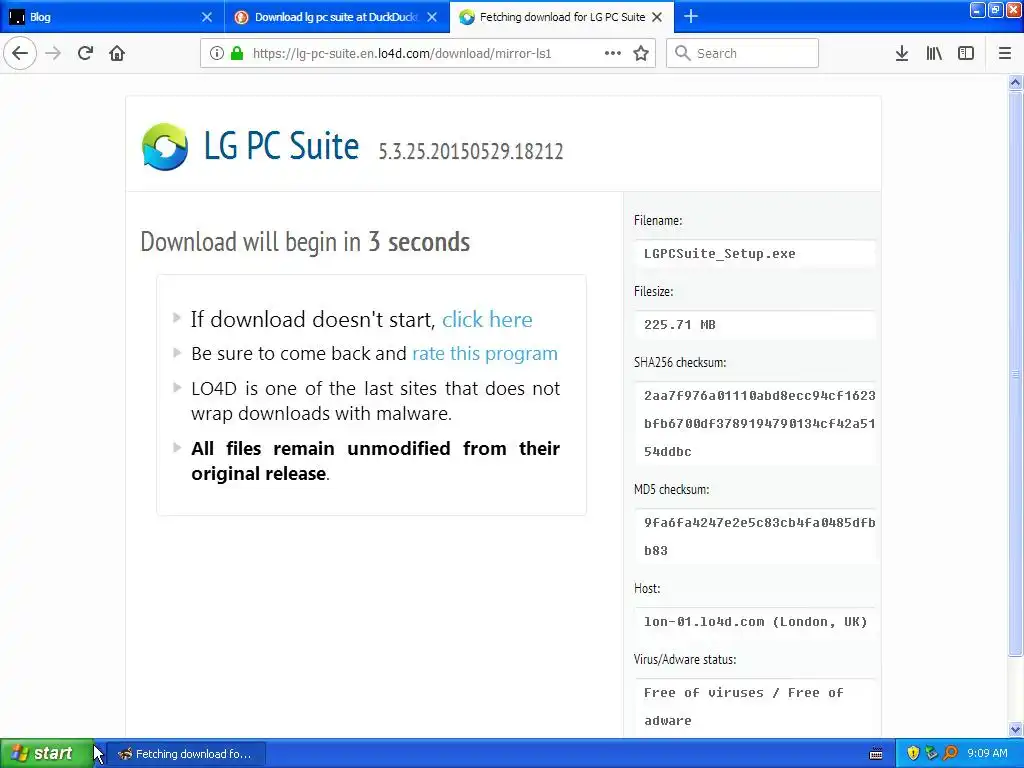Viewport: 1024px width, 768px height.
Task: Switch to Download lg pc suite DuckDuckGo tab
Action: 337,17
